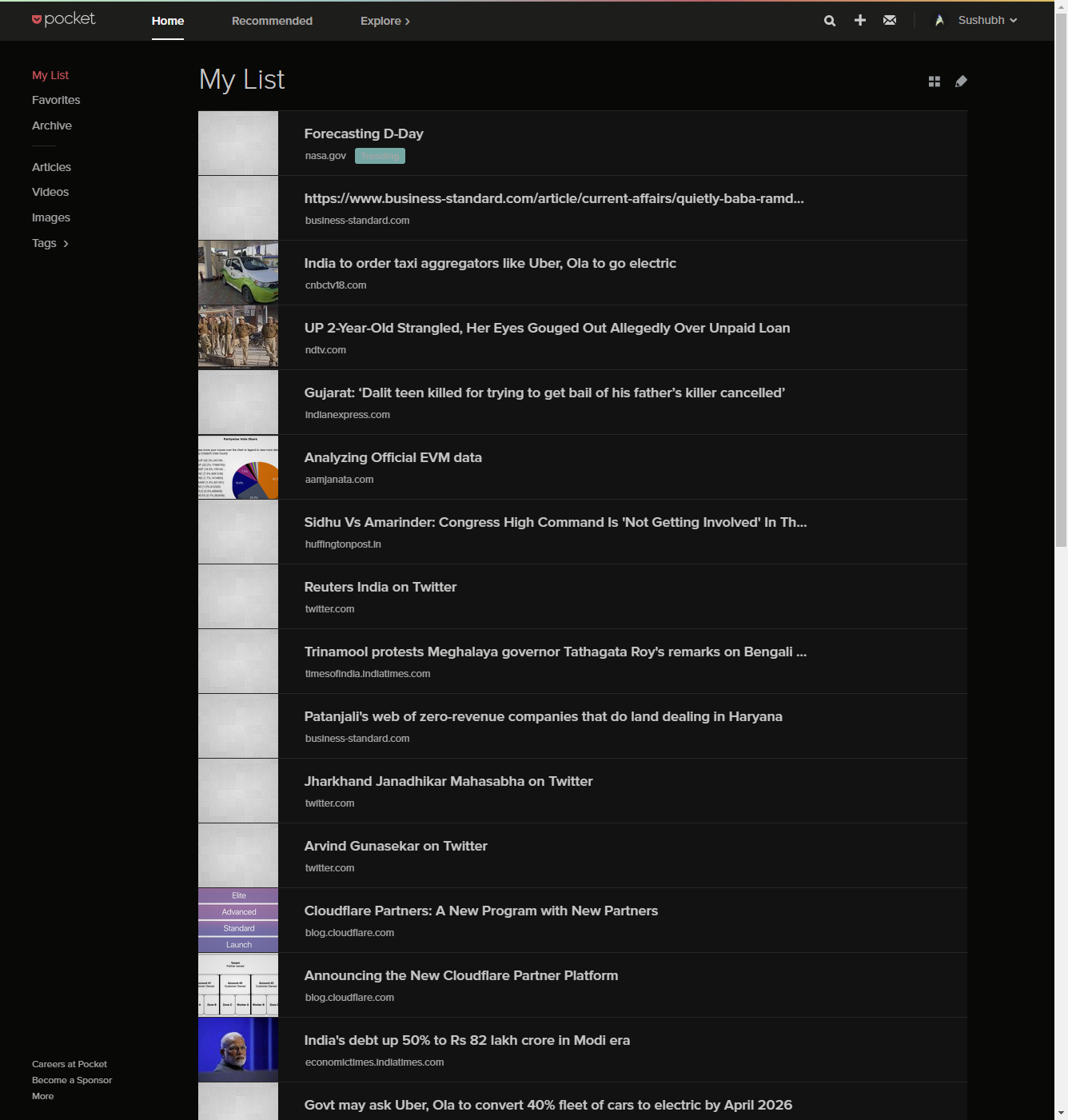1068x1120 pixels.
Task: Click the Elite Advanced Standard Launch thumbnail
Action: click(x=238, y=920)
